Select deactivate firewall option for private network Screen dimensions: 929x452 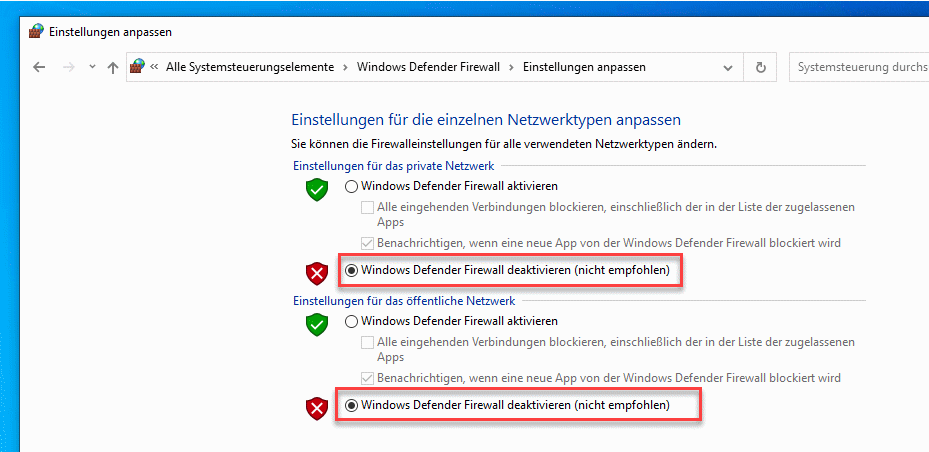351,270
